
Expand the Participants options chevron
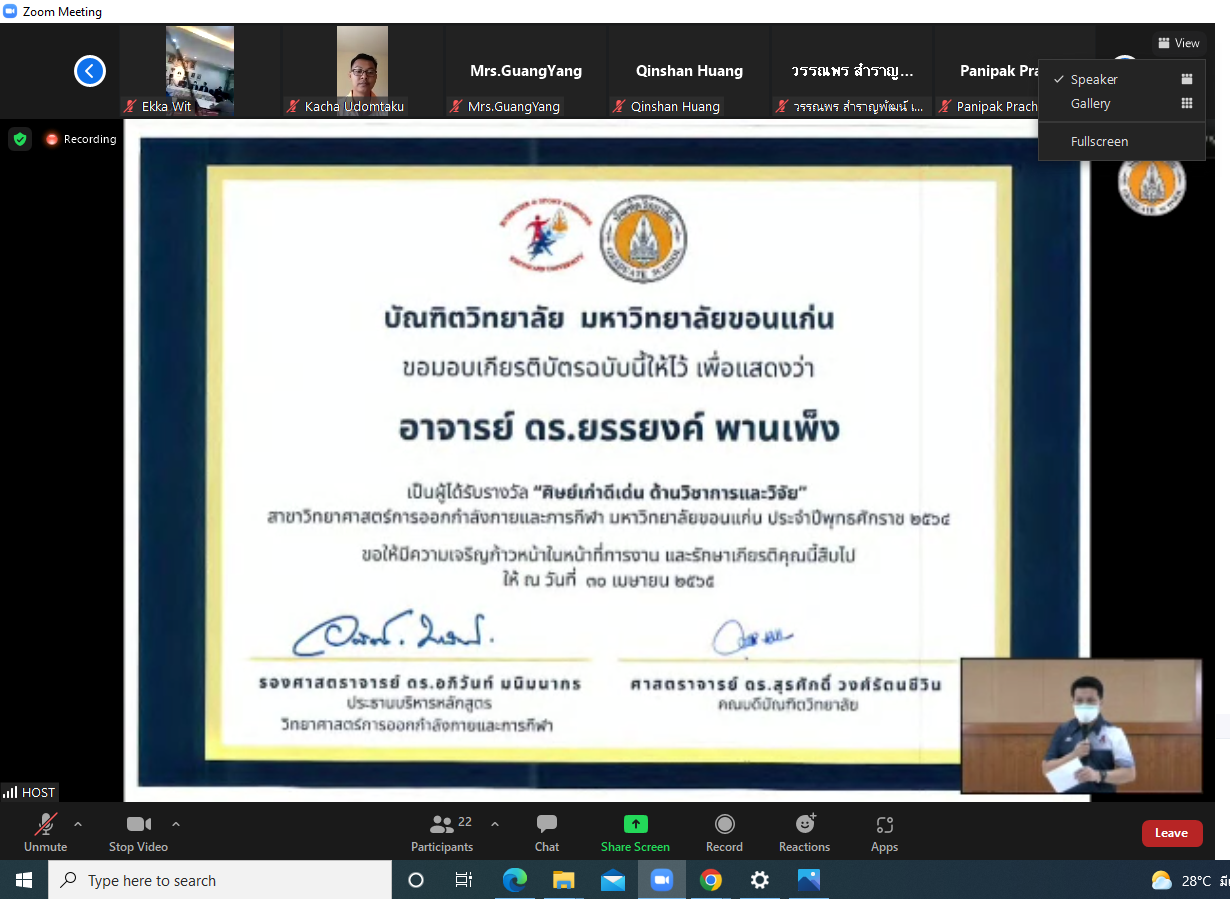[x=494, y=825]
